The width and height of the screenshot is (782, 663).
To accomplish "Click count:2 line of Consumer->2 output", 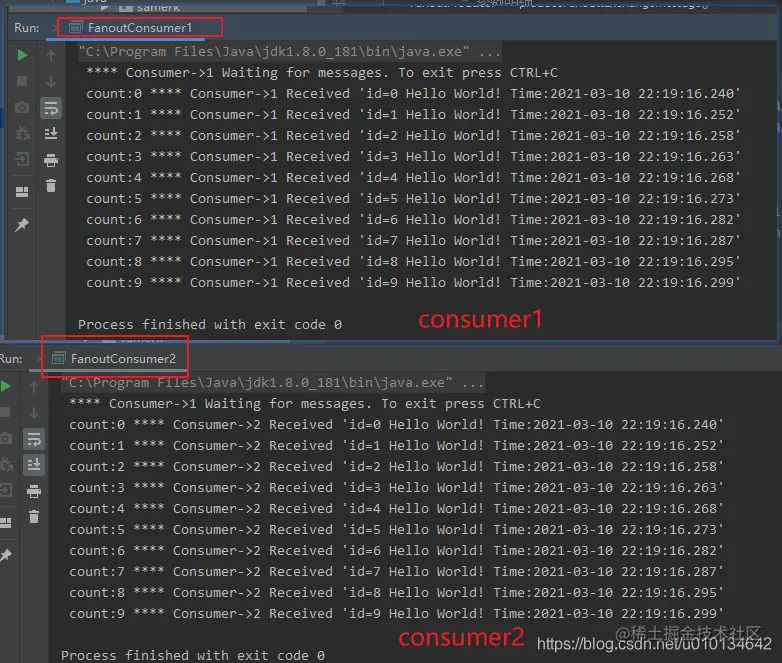I will coord(396,466).
